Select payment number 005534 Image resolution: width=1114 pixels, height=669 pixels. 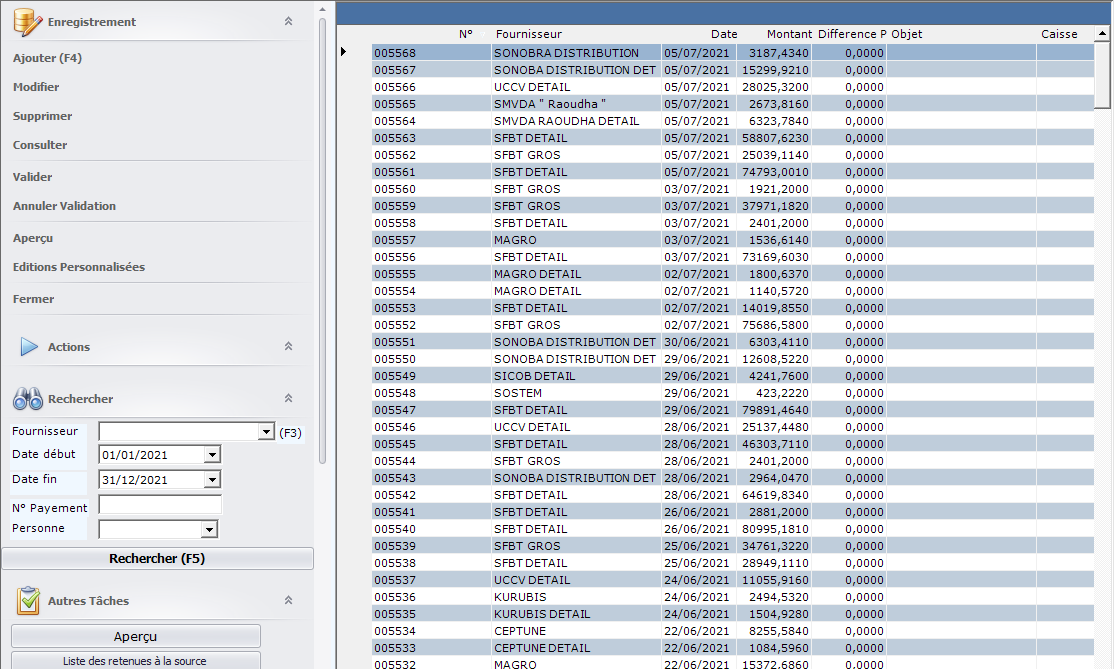pyautogui.click(x=395, y=631)
